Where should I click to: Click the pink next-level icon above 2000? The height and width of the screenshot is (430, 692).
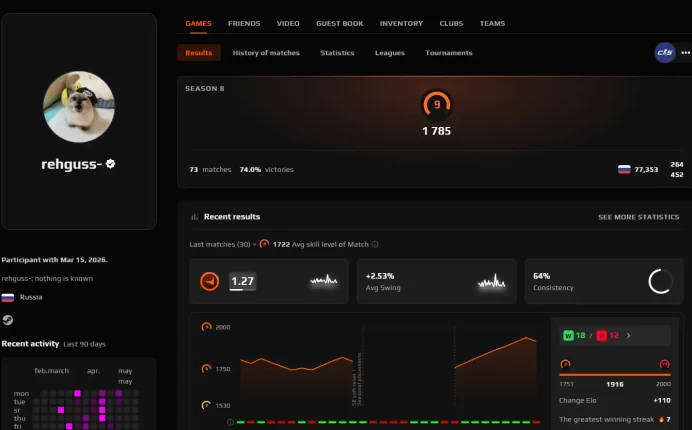click(664, 364)
